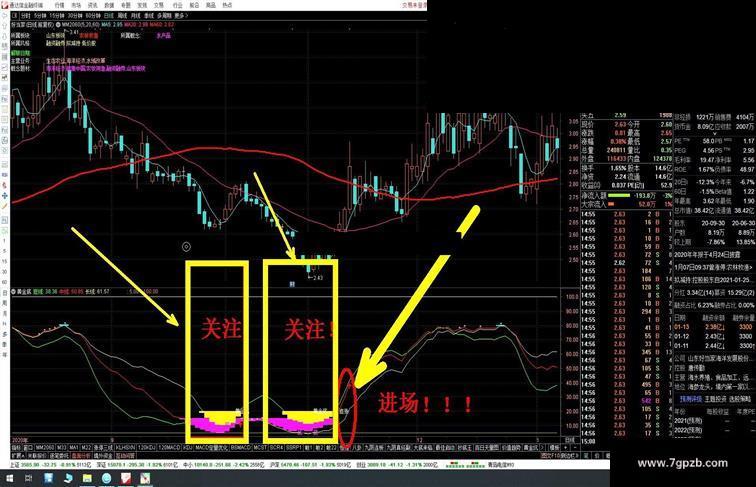Screen dimensions: 756x487
Task: Switch chart to 15分钟 period
Action: pyautogui.click(x=58, y=15)
